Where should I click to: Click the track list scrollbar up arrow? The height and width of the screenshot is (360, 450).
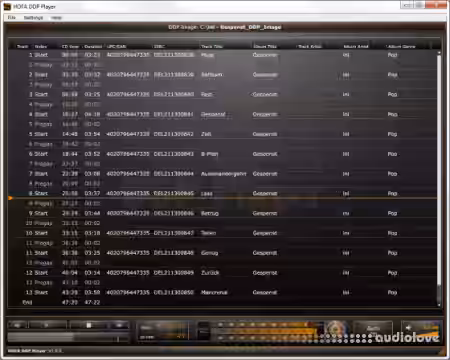click(x=439, y=53)
